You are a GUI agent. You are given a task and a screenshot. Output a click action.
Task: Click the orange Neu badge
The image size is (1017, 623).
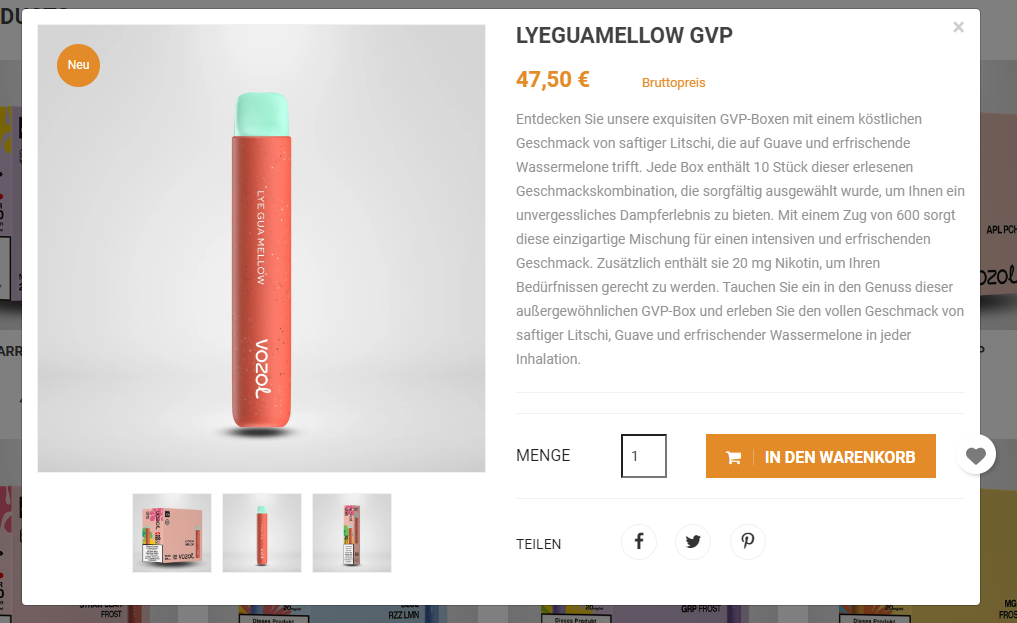pyautogui.click(x=78, y=65)
